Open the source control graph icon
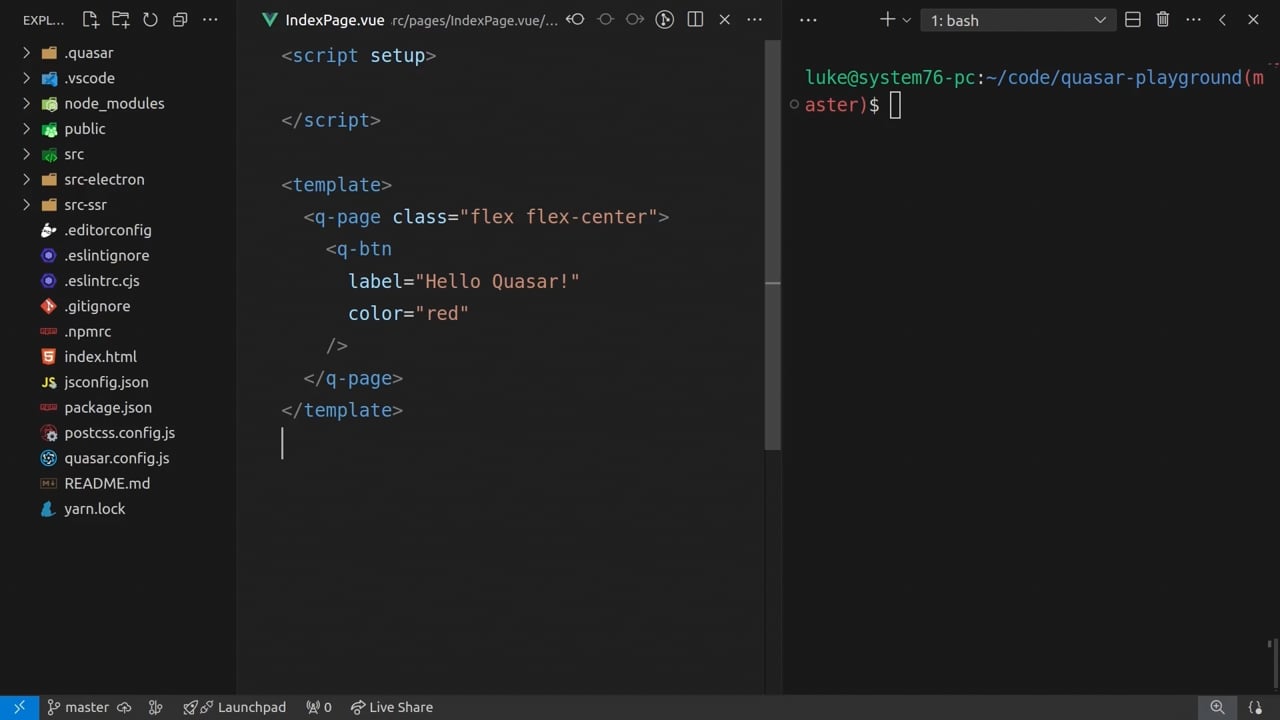The height and width of the screenshot is (720, 1280). 665,20
